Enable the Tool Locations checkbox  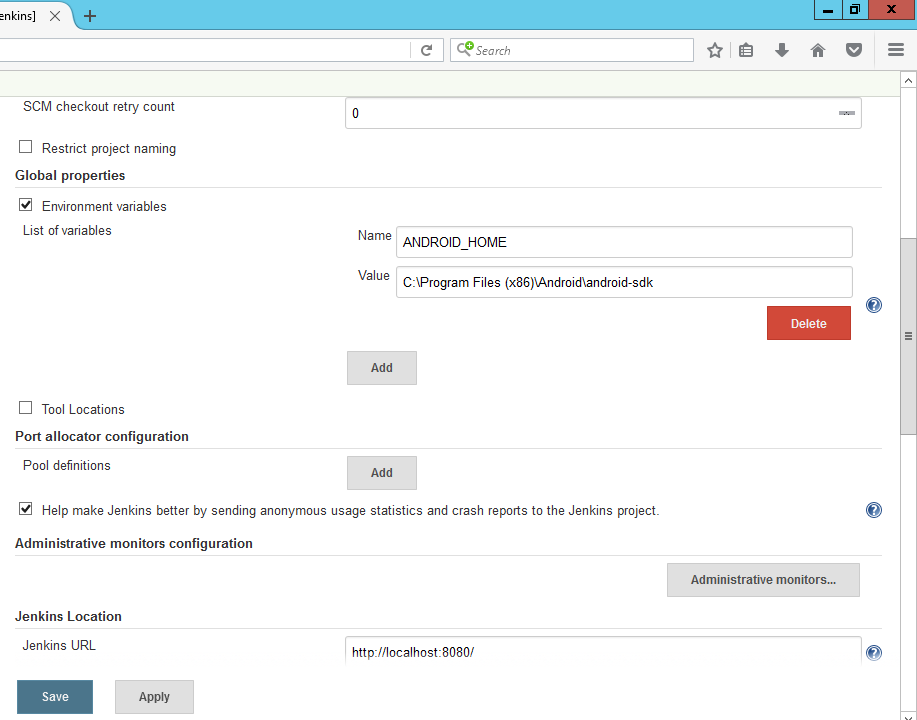coord(26,408)
